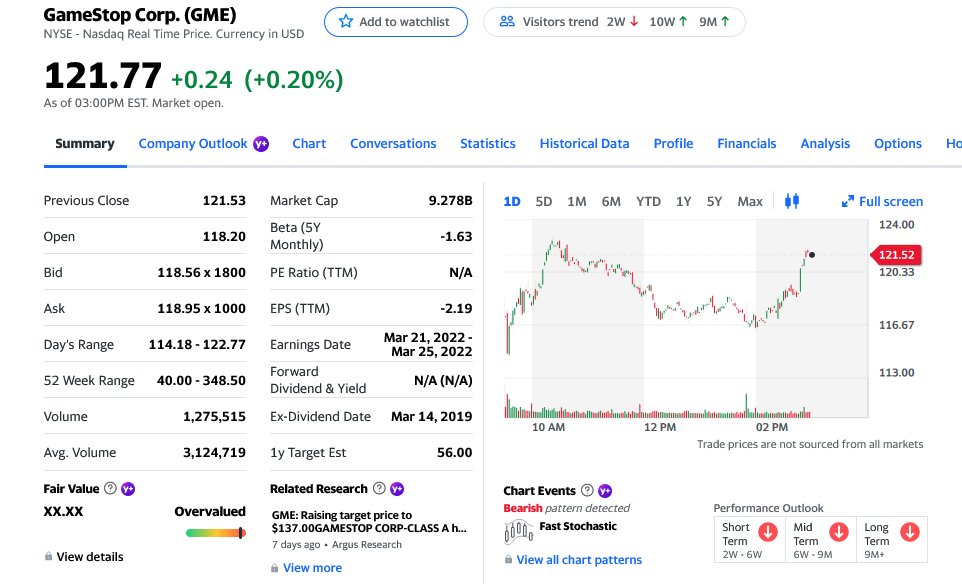
Task: Switch to the Chart tab
Action: click(309, 144)
